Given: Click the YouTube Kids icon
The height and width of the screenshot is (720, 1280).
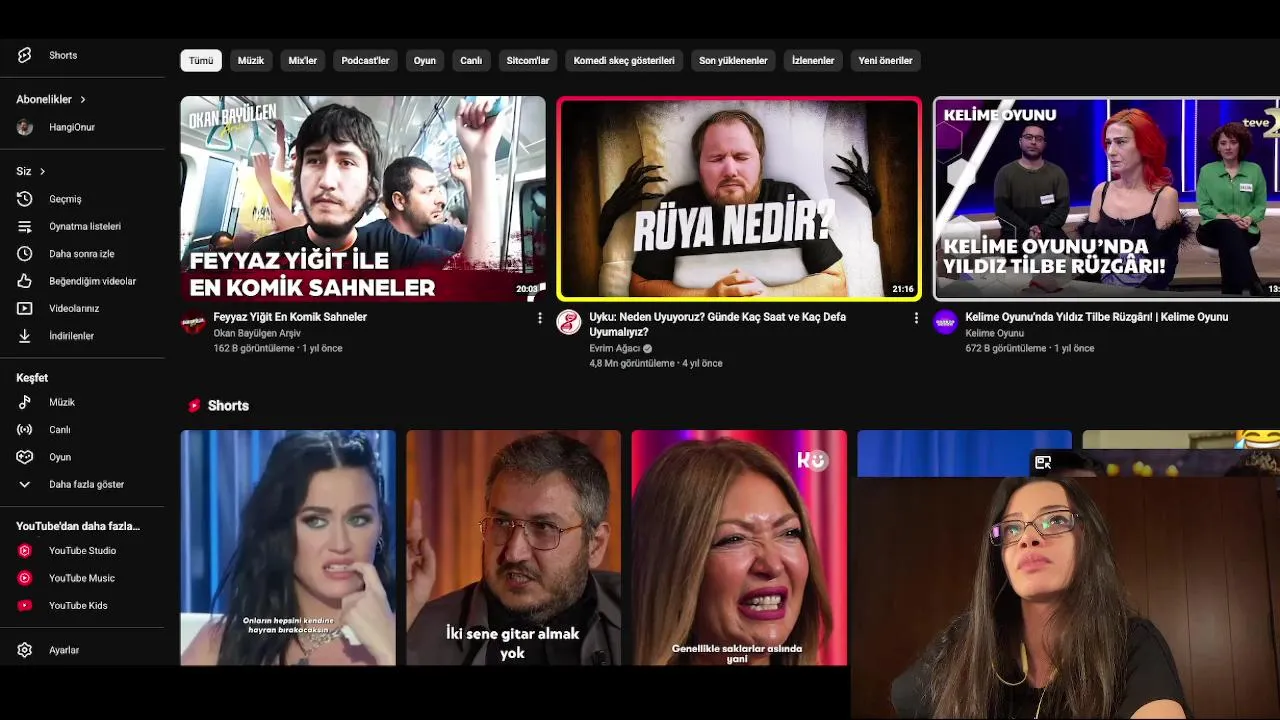Looking at the screenshot, I should click(x=25, y=605).
